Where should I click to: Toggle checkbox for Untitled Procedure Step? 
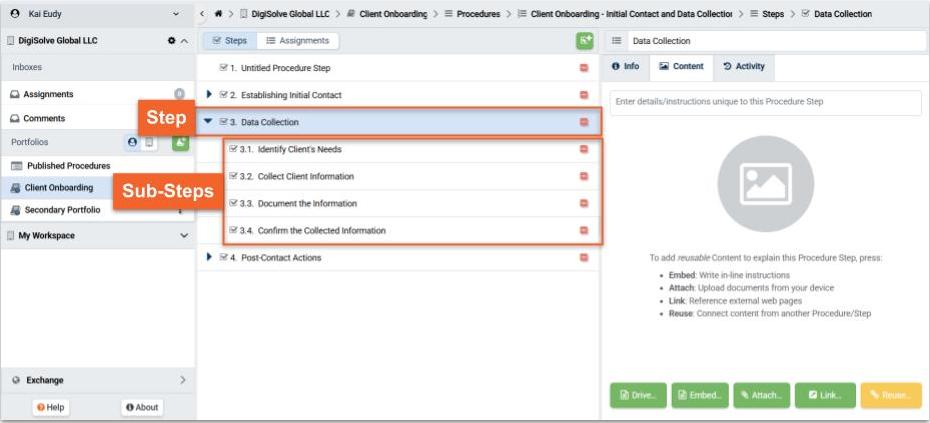[225, 68]
